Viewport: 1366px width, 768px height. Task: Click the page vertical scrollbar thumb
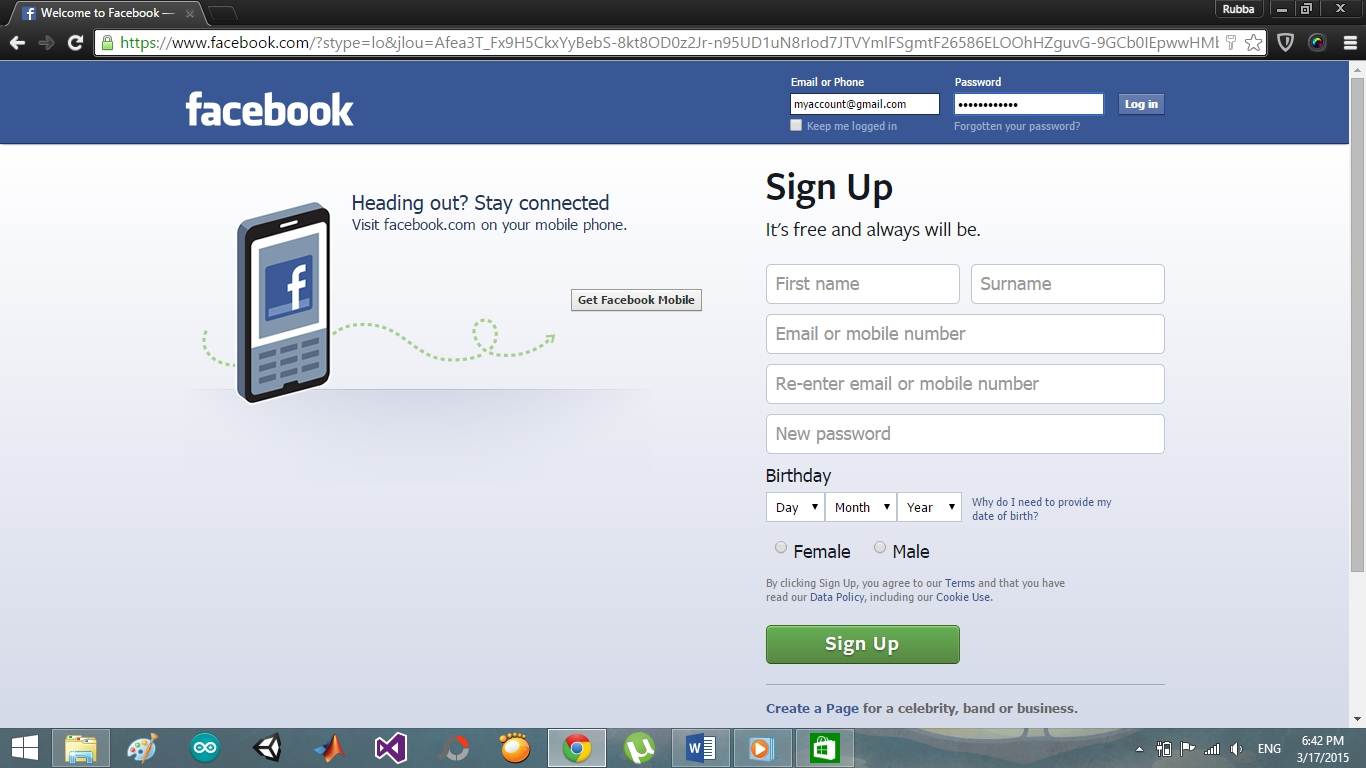pos(1357,325)
